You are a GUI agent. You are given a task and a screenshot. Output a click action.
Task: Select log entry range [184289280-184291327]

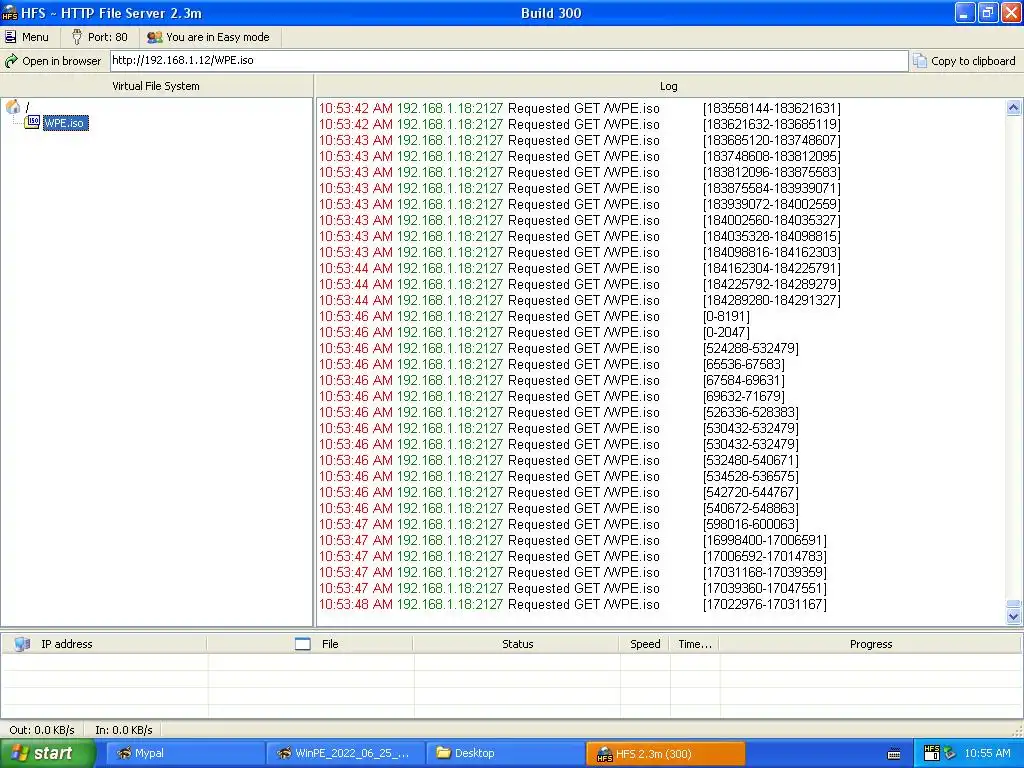tap(579, 300)
